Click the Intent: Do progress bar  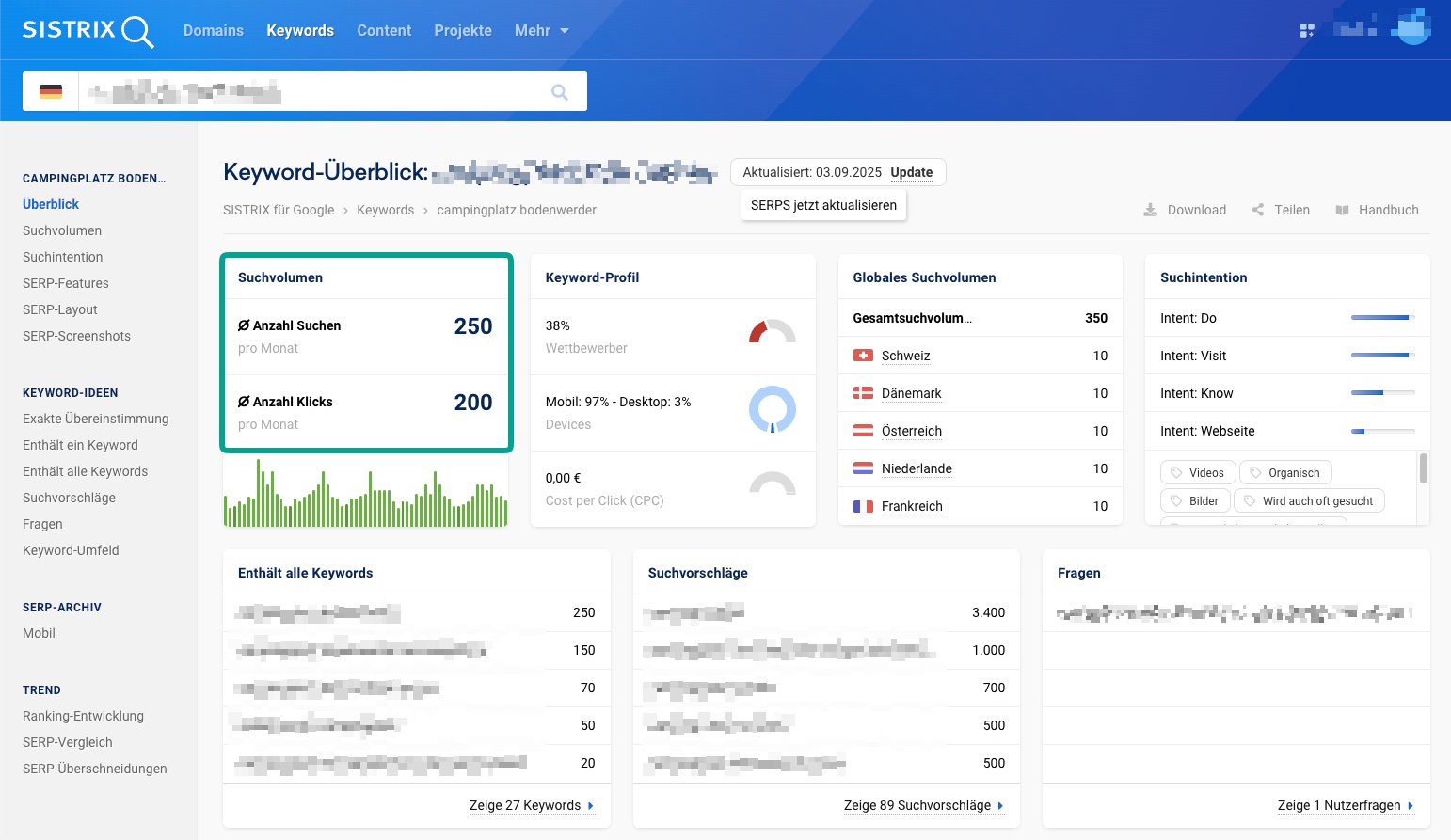1381,318
